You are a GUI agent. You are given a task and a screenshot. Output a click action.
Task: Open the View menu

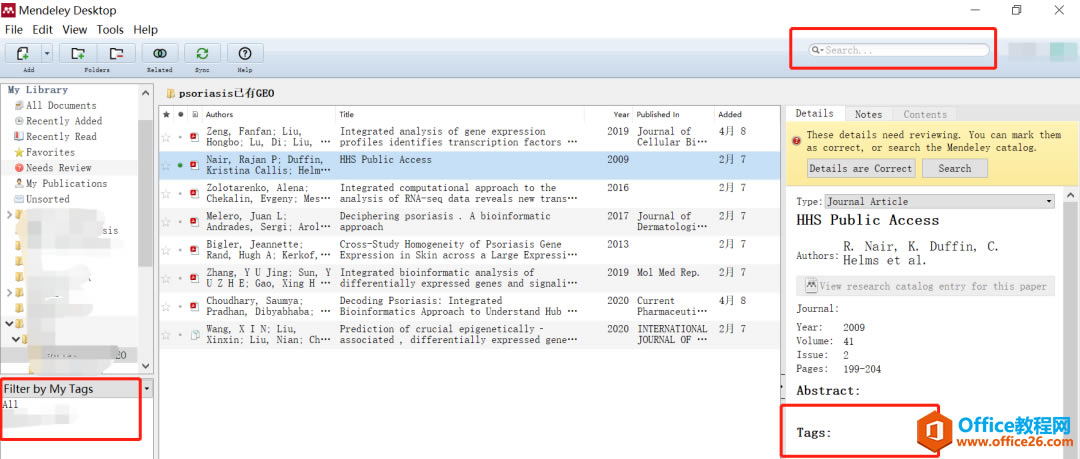coord(74,30)
